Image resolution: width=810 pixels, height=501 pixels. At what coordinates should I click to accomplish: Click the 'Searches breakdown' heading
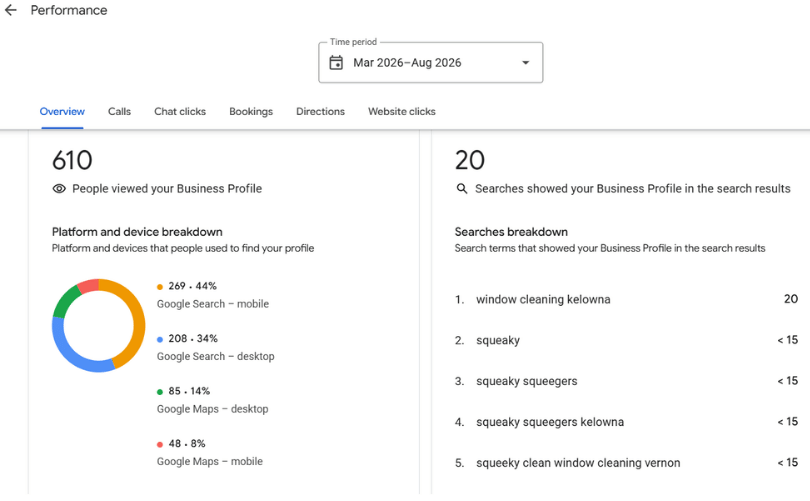(511, 232)
